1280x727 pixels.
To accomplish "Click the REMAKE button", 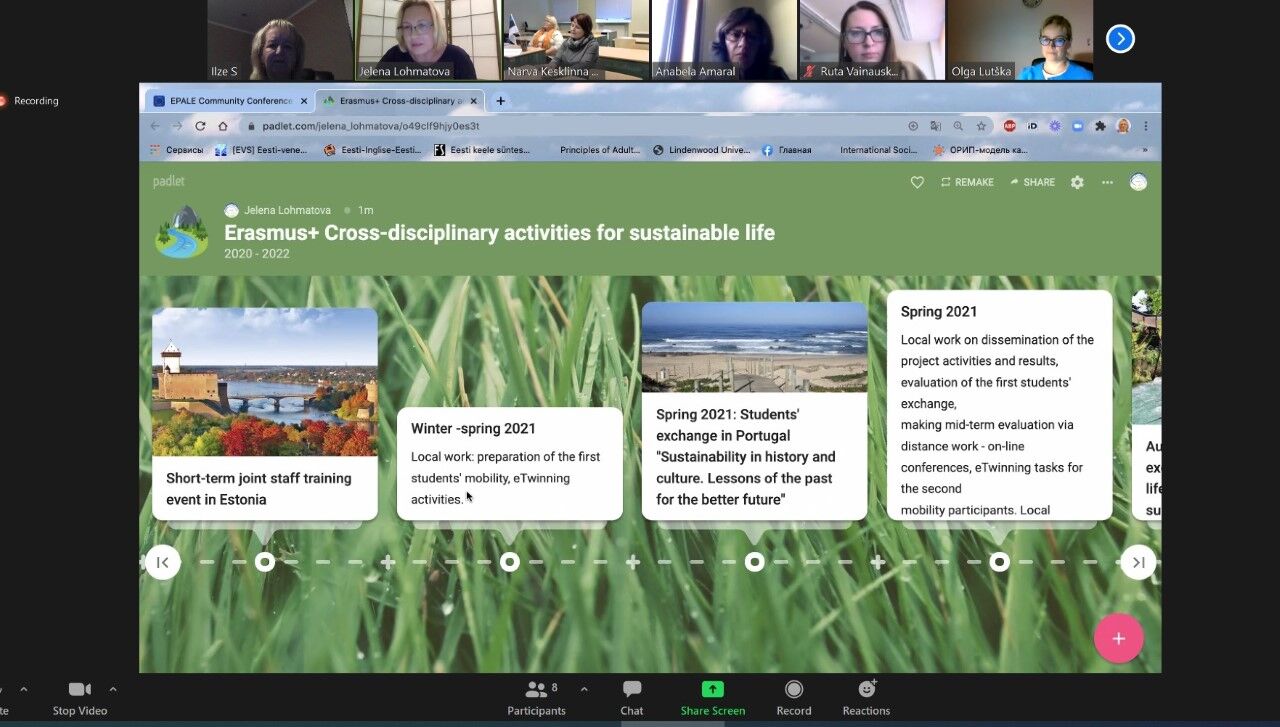I will [x=967, y=182].
